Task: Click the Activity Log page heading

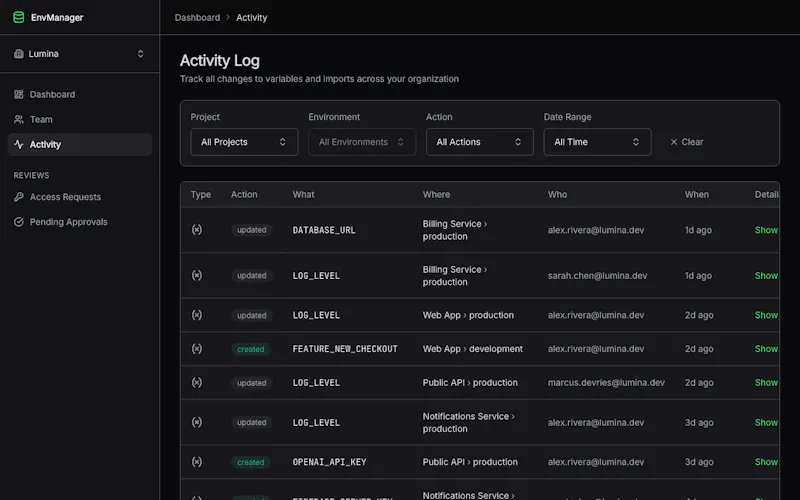Action: (220, 61)
